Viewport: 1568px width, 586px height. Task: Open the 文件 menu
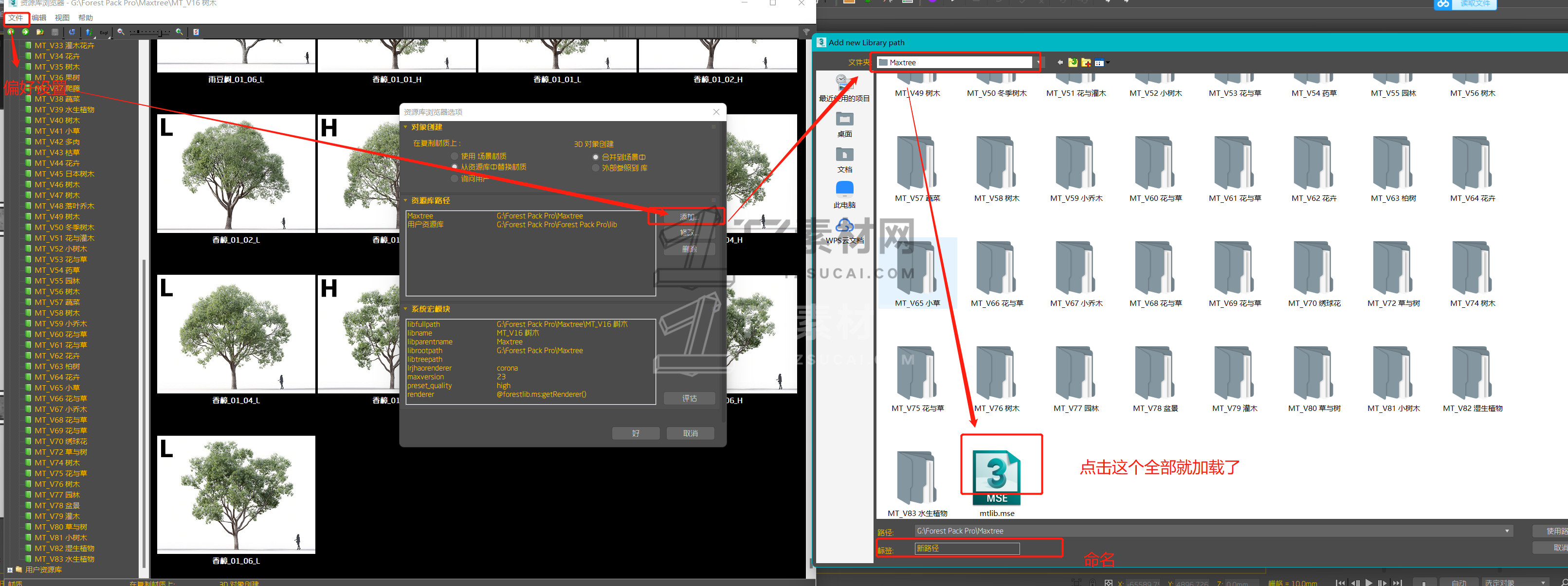pyautogui.click(x=15, y=18)
